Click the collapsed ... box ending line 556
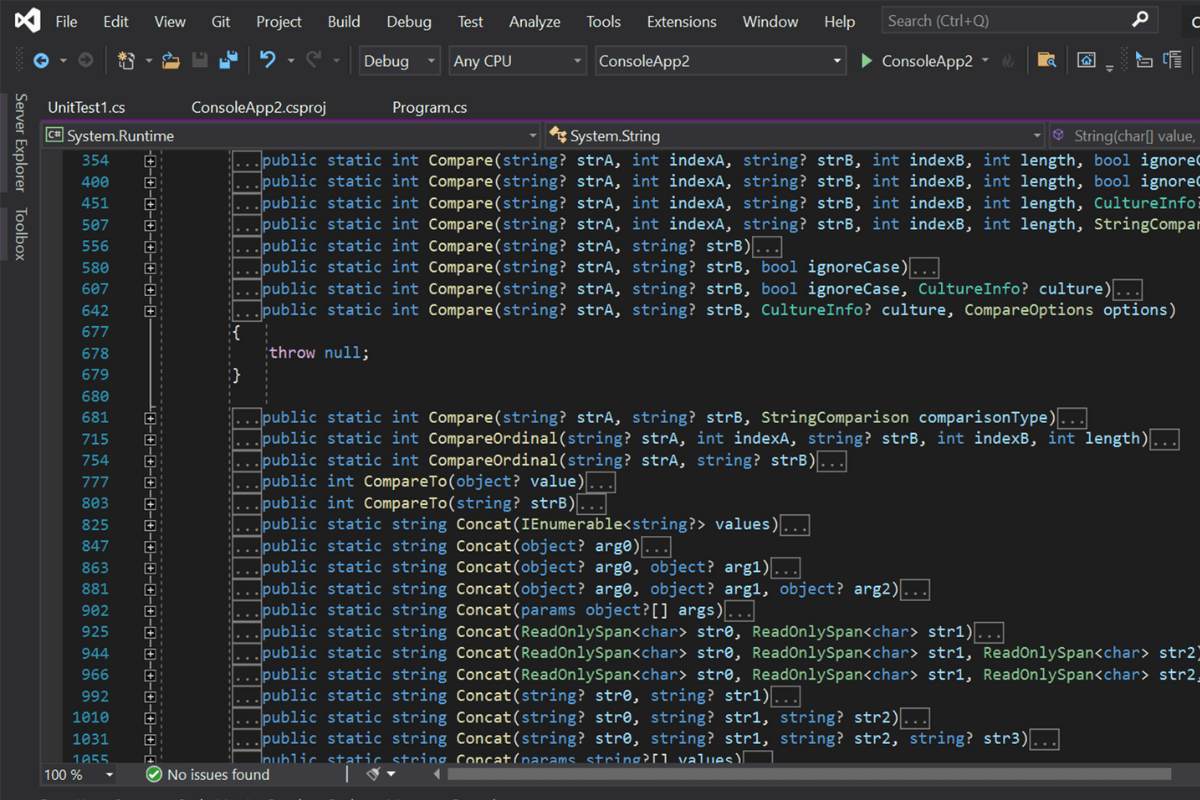This screenshot has width=1200, height=800. click(767, 246)
